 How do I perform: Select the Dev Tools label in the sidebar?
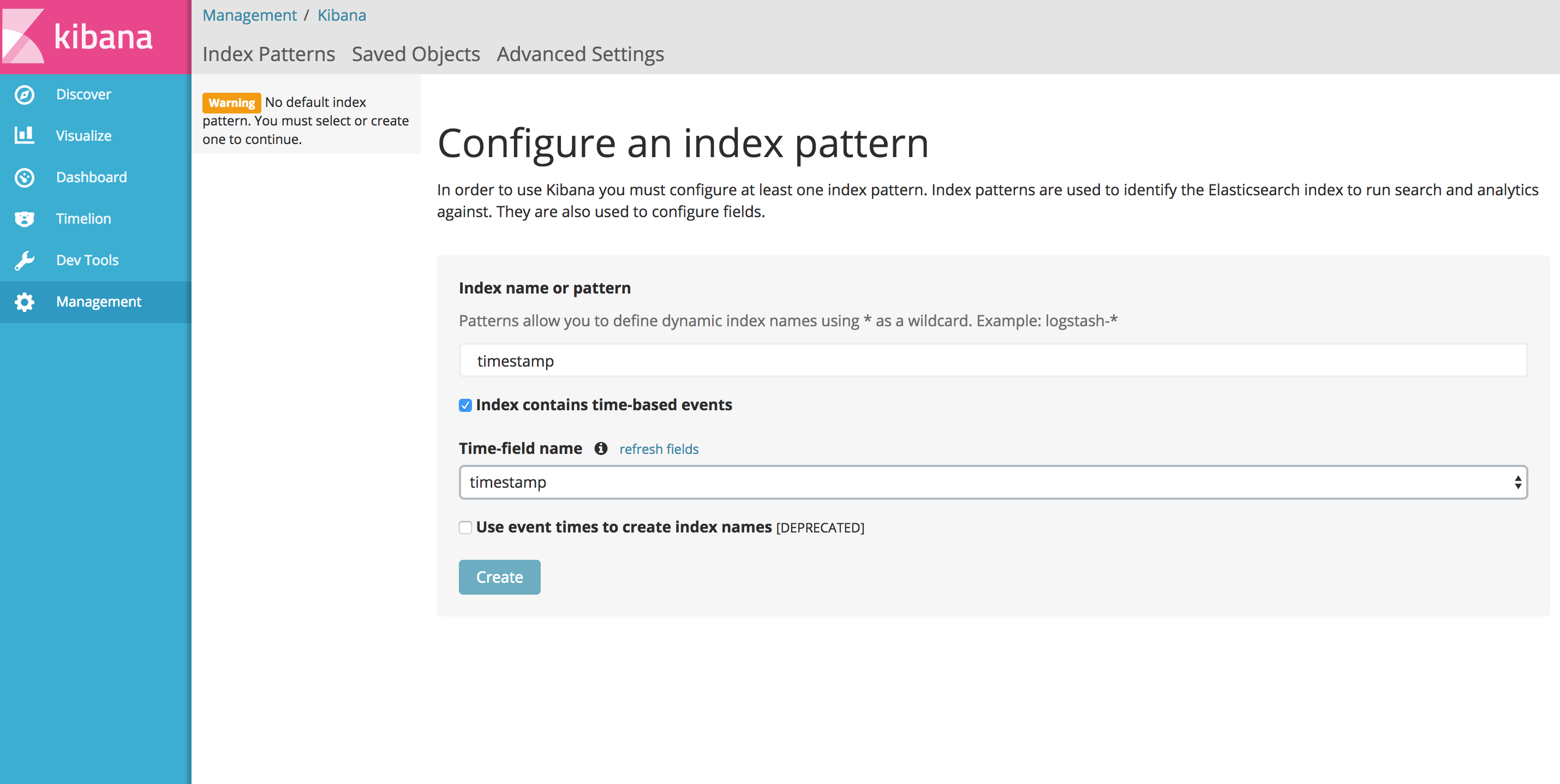pyautogui.click(x=87, y=260)
